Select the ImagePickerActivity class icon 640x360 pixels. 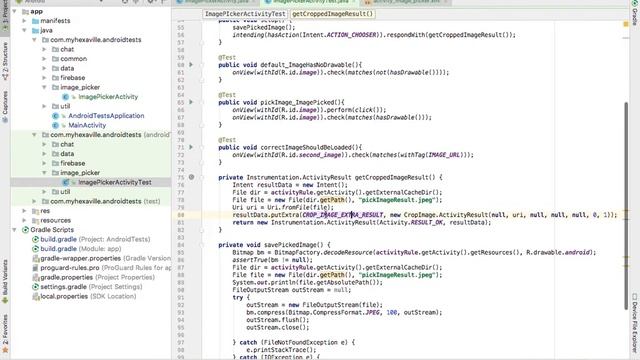(x=65, y=97)
